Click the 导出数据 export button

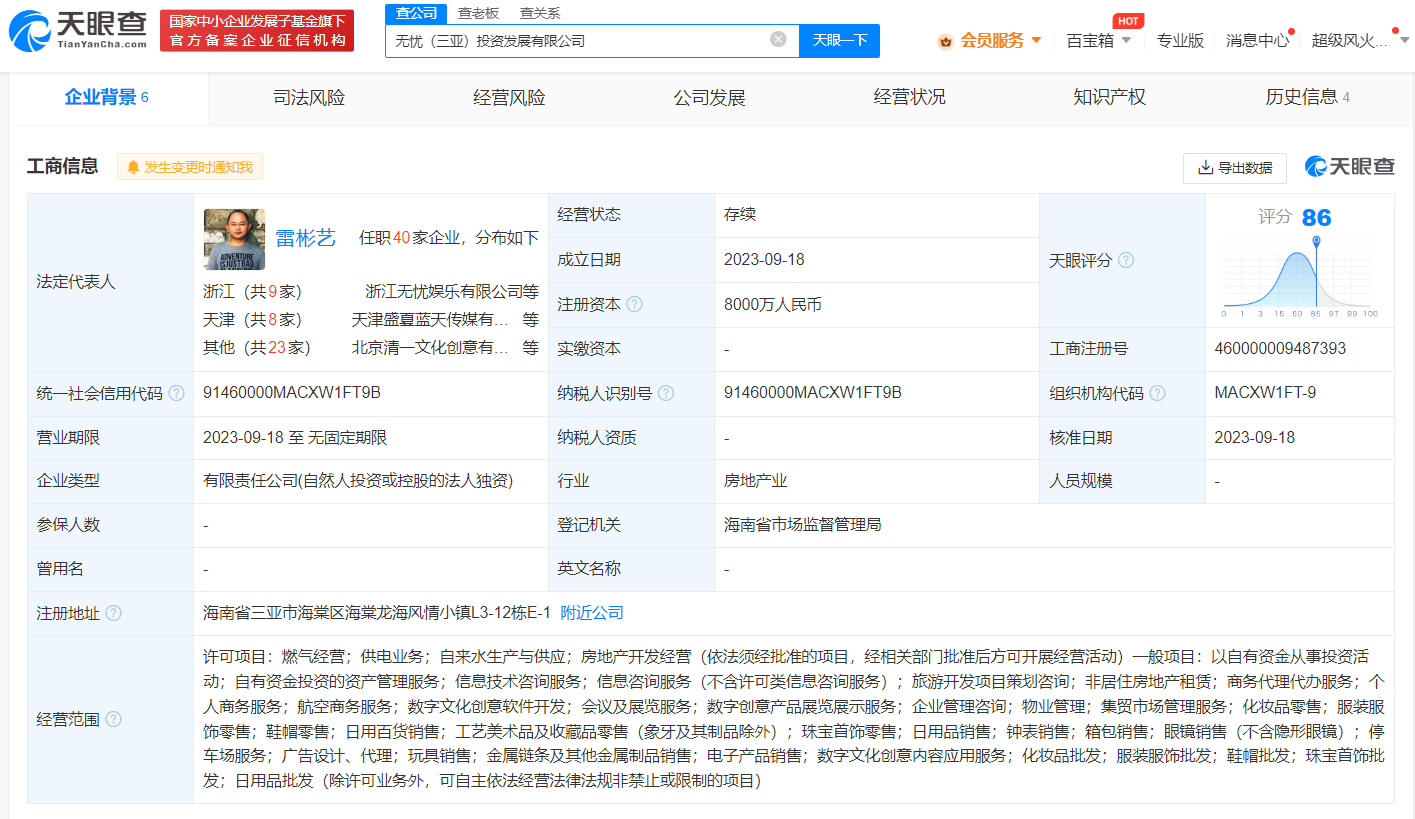point(1235,168)
